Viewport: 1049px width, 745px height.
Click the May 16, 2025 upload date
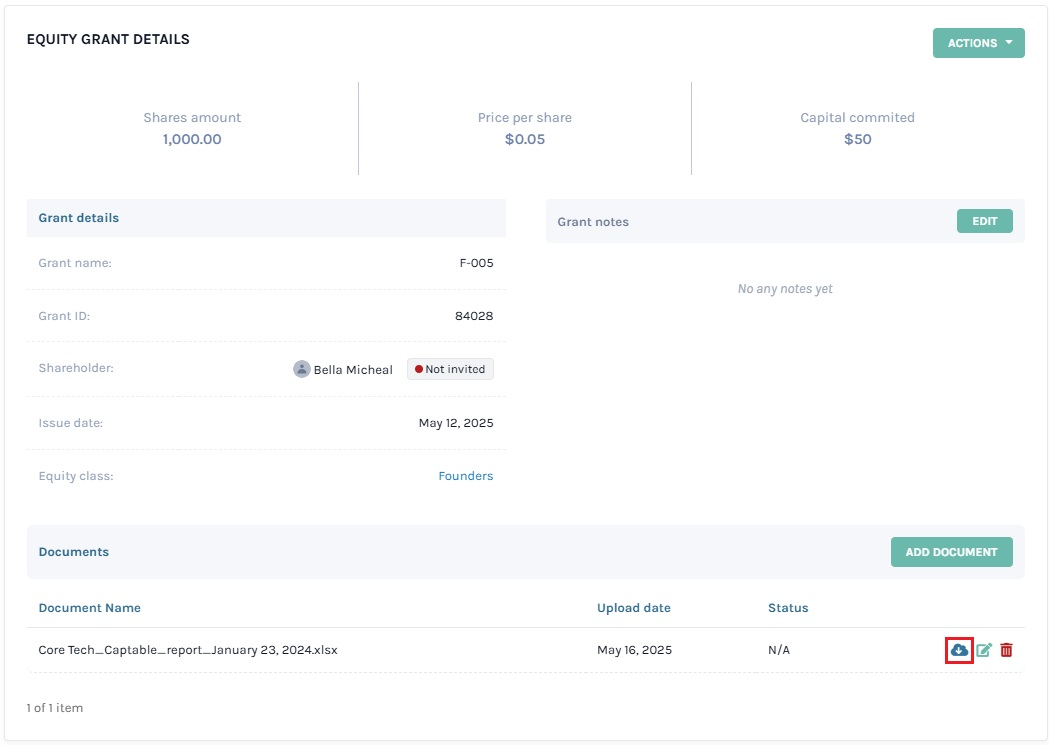[634, 650]
